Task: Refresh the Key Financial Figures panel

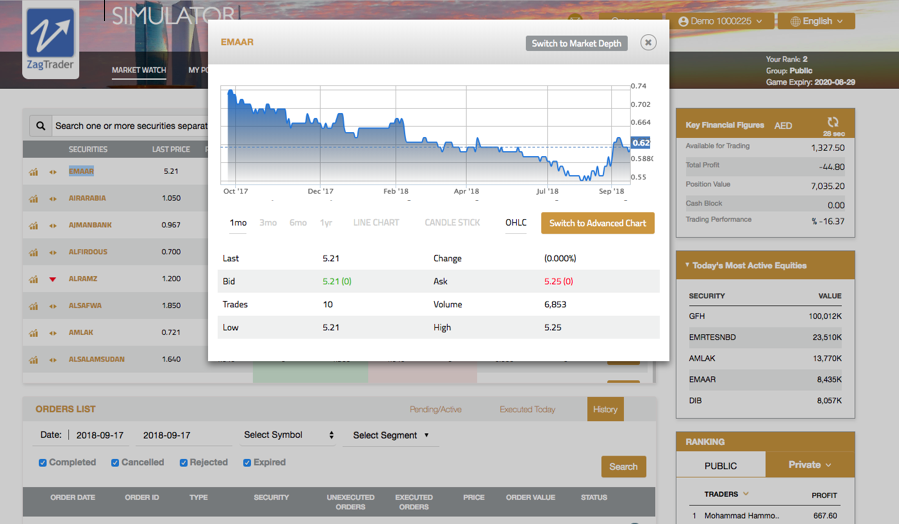Action: click(x=833, y=122)
